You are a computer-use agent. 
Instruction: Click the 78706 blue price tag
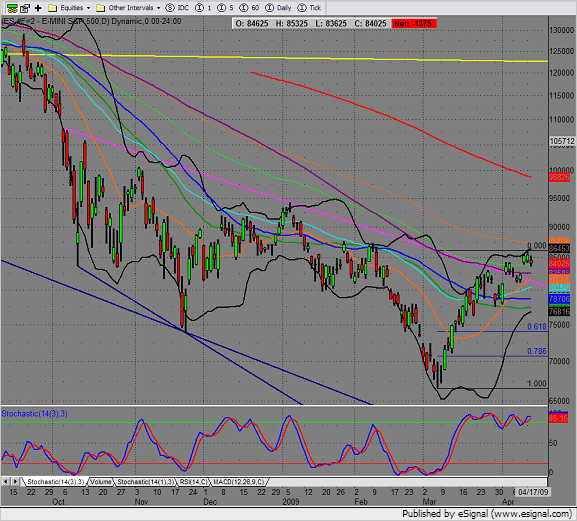click(559, 299)
